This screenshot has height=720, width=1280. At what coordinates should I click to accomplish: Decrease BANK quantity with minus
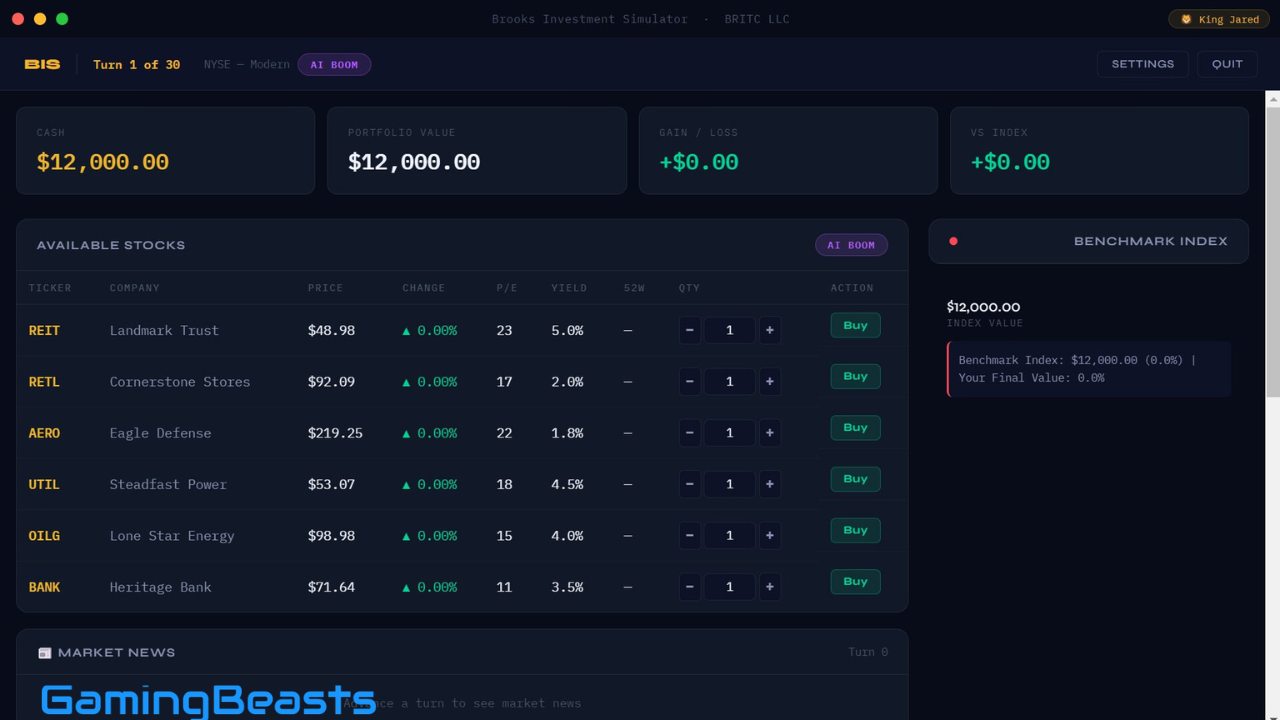point(689,587)
